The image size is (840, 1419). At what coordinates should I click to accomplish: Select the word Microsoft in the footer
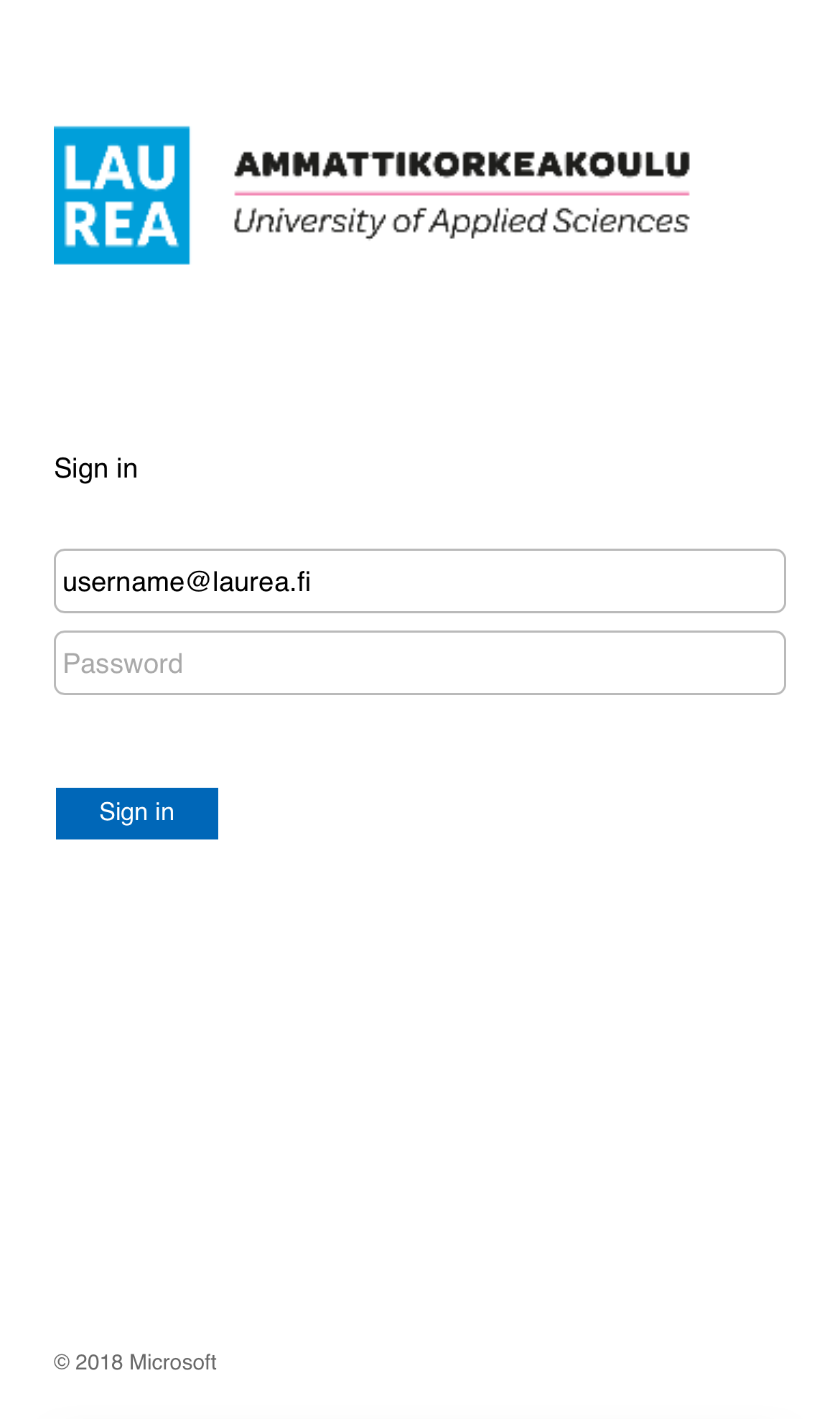coord(172,1362)
